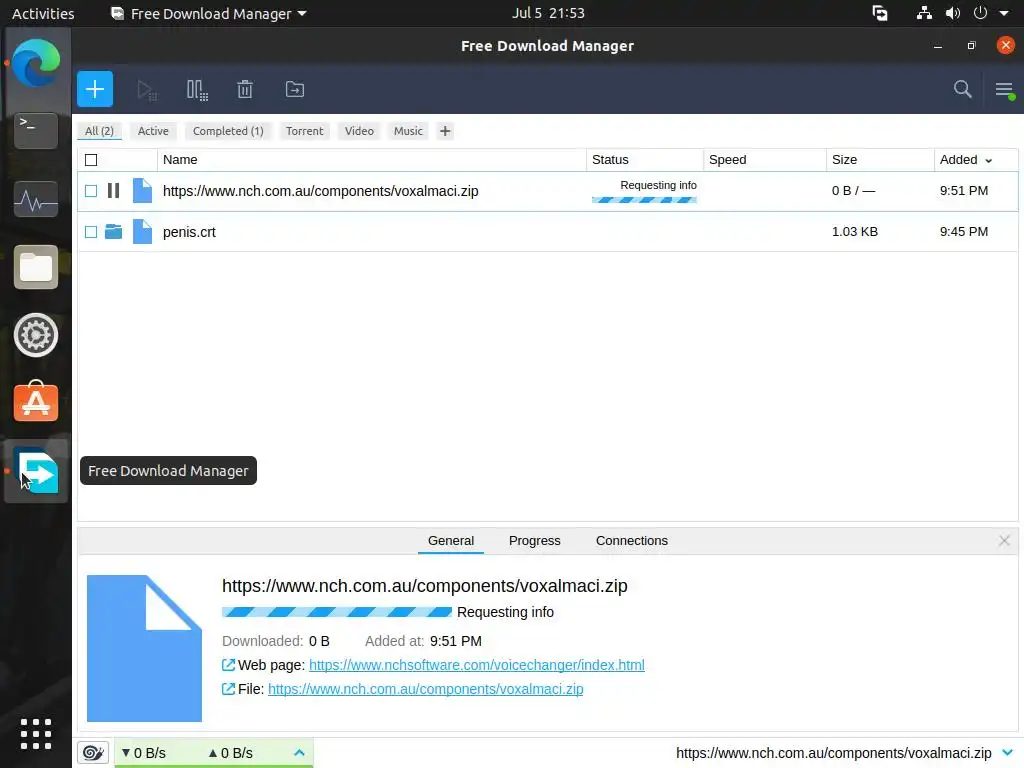This screenshot has width=1024, height=768.
Task: Expand the speed limit chevron in status bar
Action: tap(299, 753)
